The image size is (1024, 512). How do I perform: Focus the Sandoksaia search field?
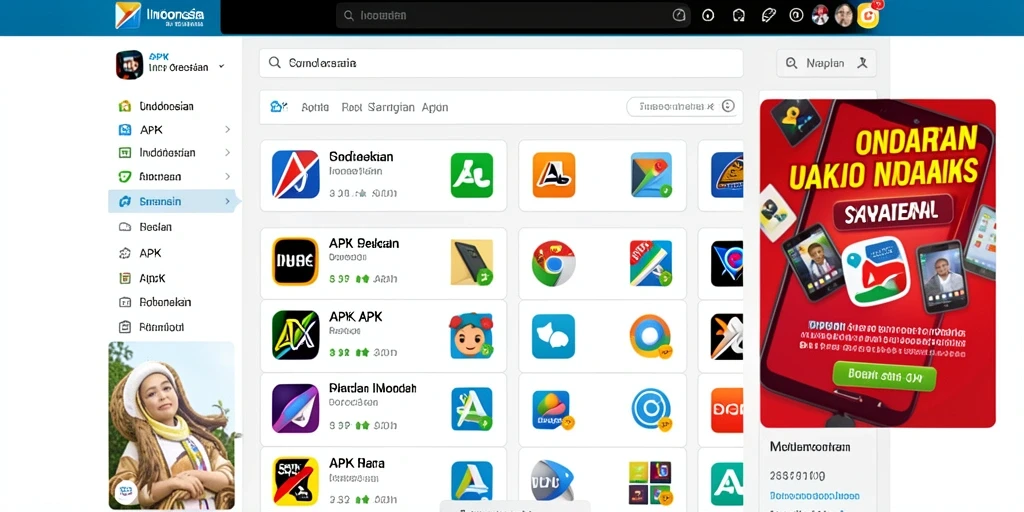coord(501,63)
